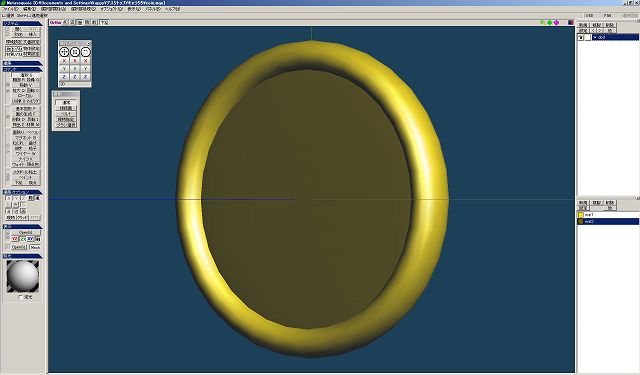Open the オブジェクト menu
Viewport: 640px width, 375px height.
pos(111,9)
